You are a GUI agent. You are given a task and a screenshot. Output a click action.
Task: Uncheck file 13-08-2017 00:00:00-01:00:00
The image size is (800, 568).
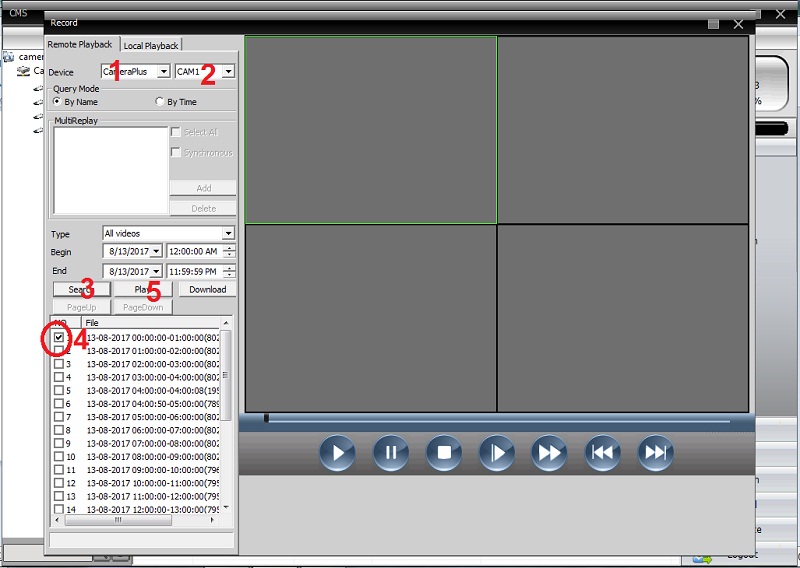(59, 337)
